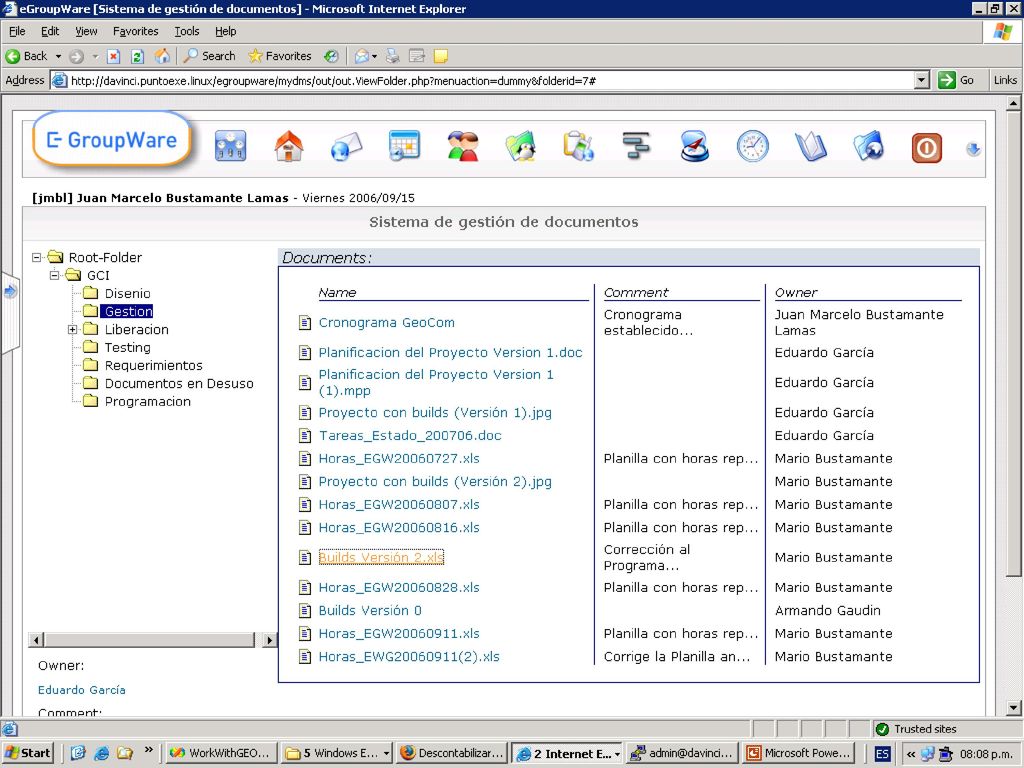This screenshot has width=1024, height=768.
Task: Open Tareas_Estado_200706.doc link
Action: pos(410,435)
